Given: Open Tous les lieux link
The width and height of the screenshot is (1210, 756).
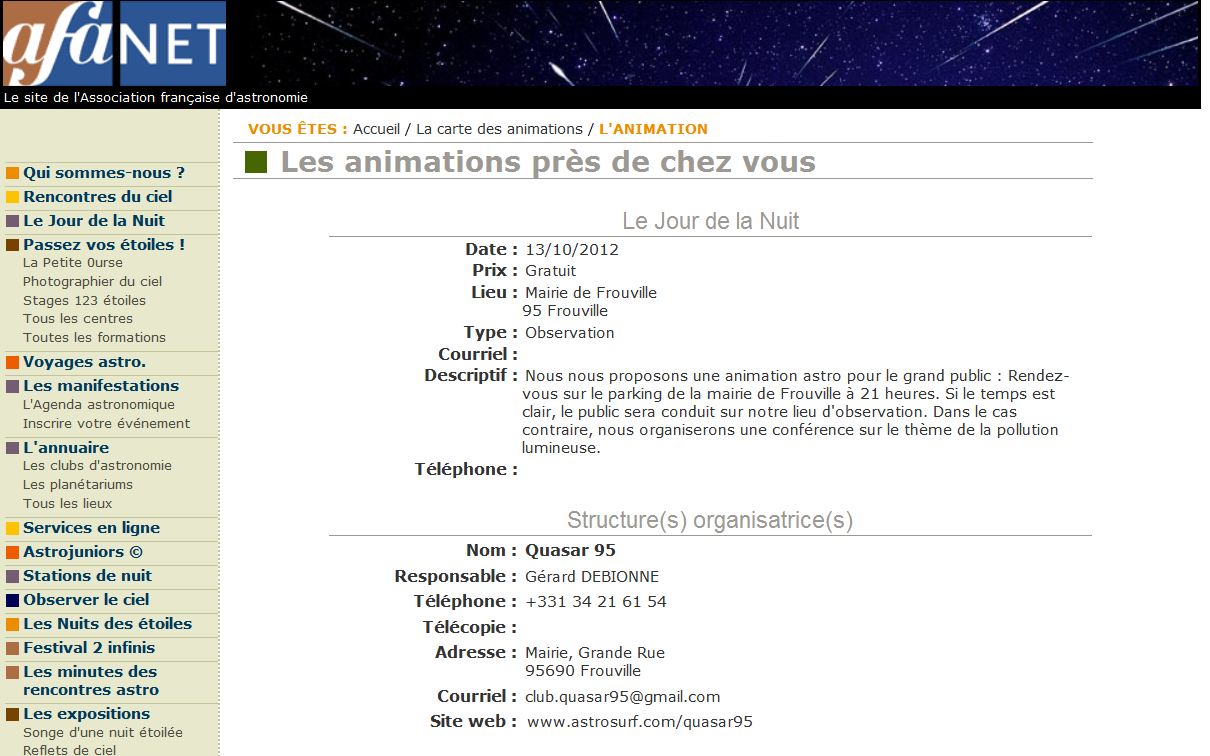Looking at the screenshot, I should click(68, 504).
